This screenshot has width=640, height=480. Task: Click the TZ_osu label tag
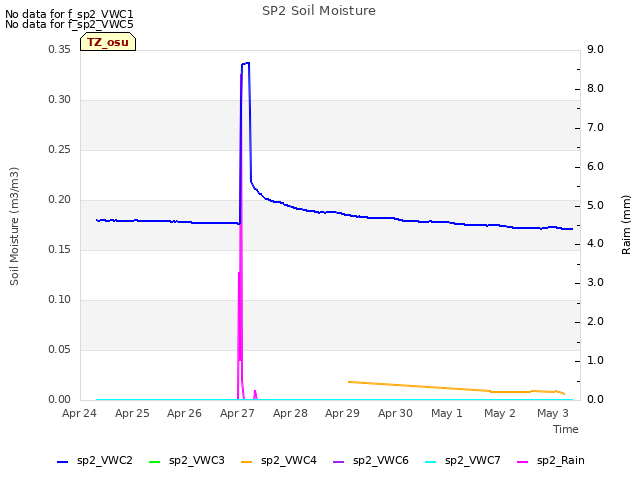pyautogui.click(x=108, y=42)
